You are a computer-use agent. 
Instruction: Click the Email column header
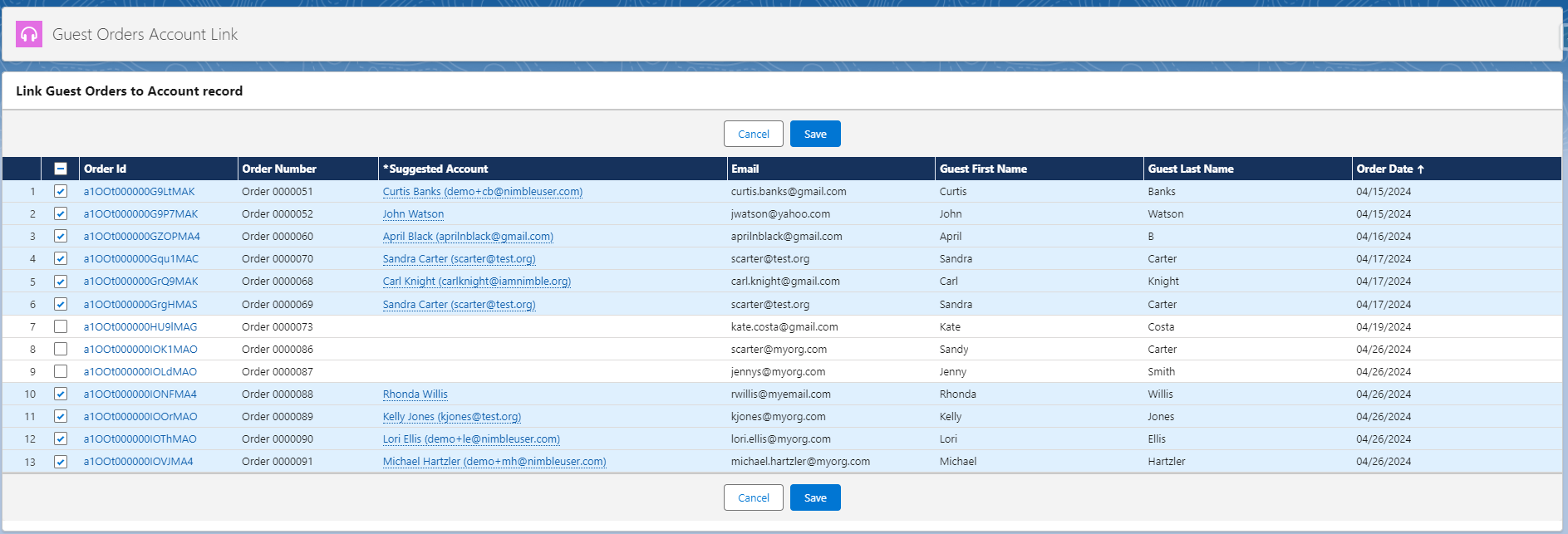pos(745,169)
